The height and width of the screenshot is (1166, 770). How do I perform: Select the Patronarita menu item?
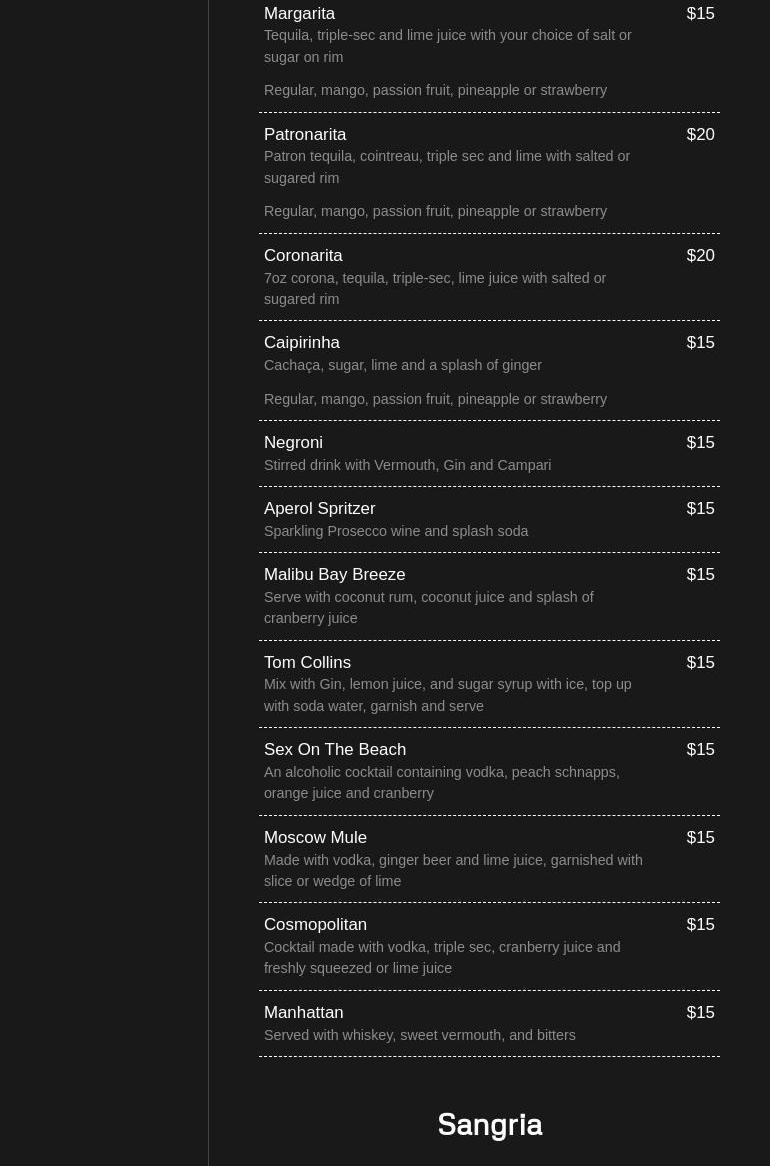click(305, 135)
